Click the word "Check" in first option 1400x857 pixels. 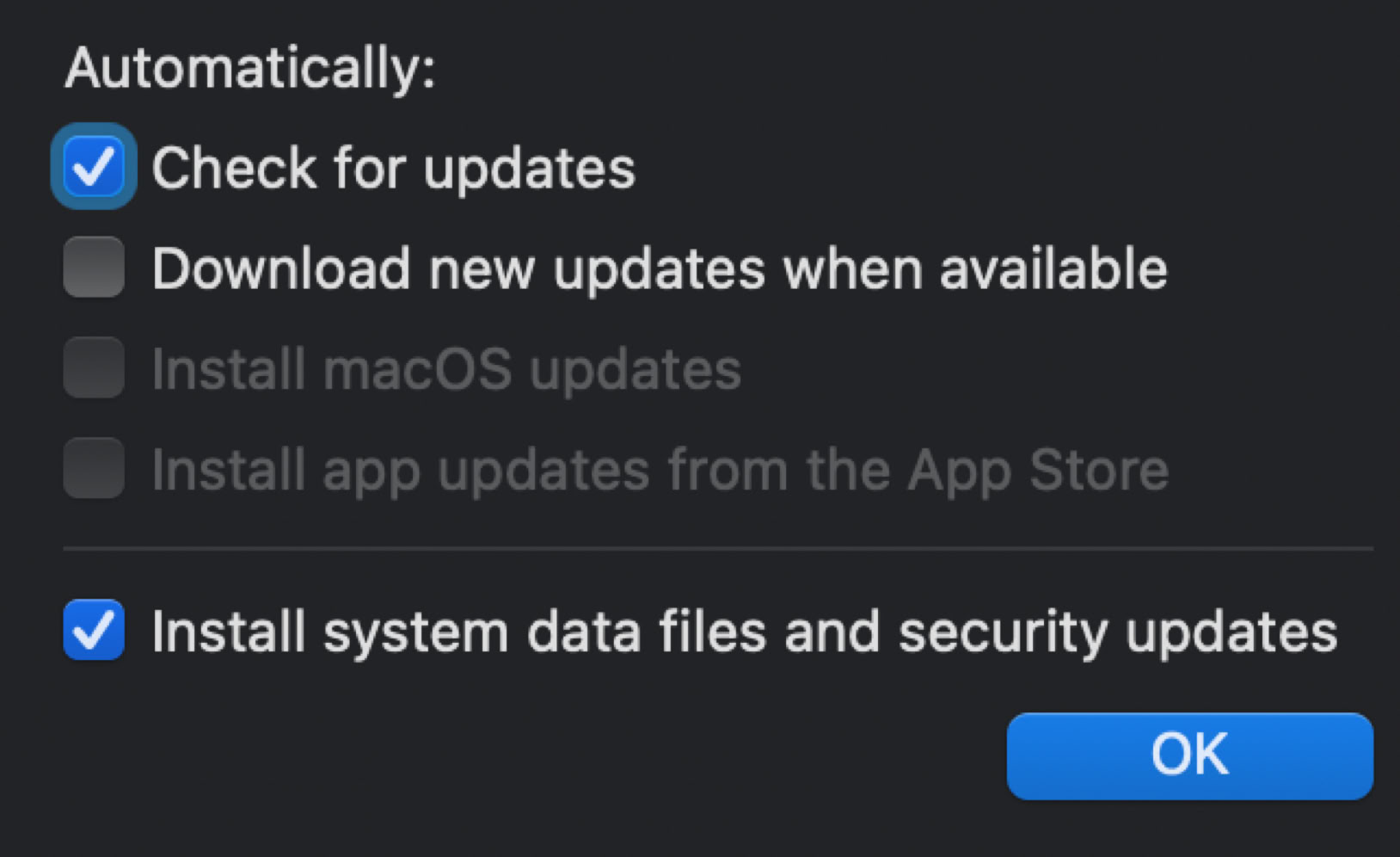pos(234,167)
